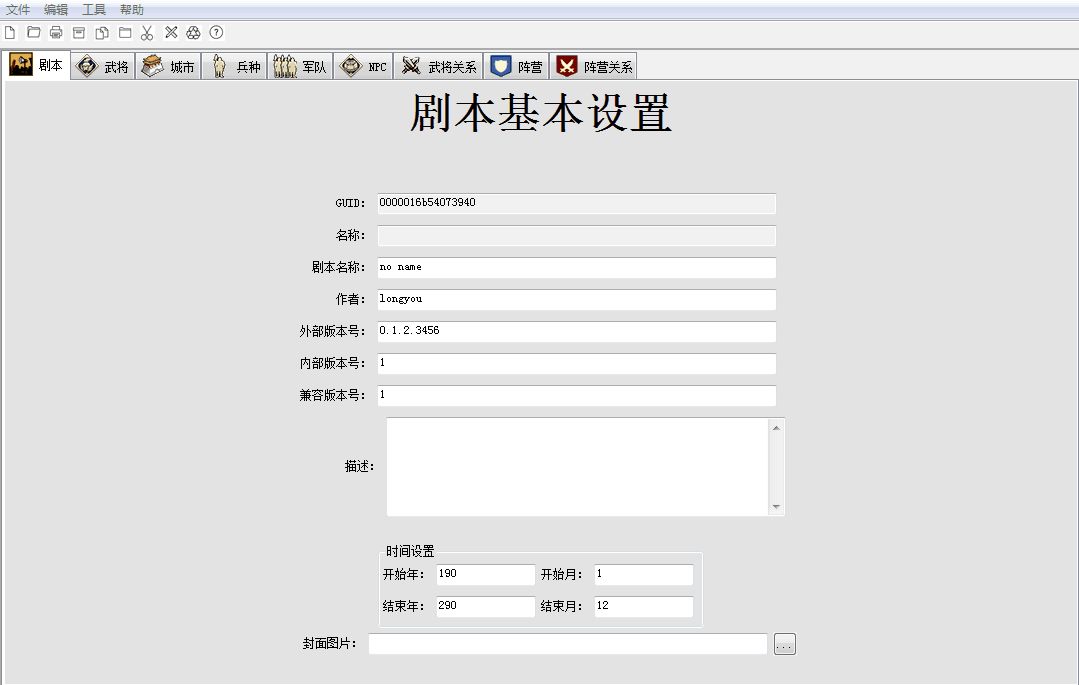Focus the 结束月 field showing 12
Screen dimensions: 1079x685
(644, 606)
